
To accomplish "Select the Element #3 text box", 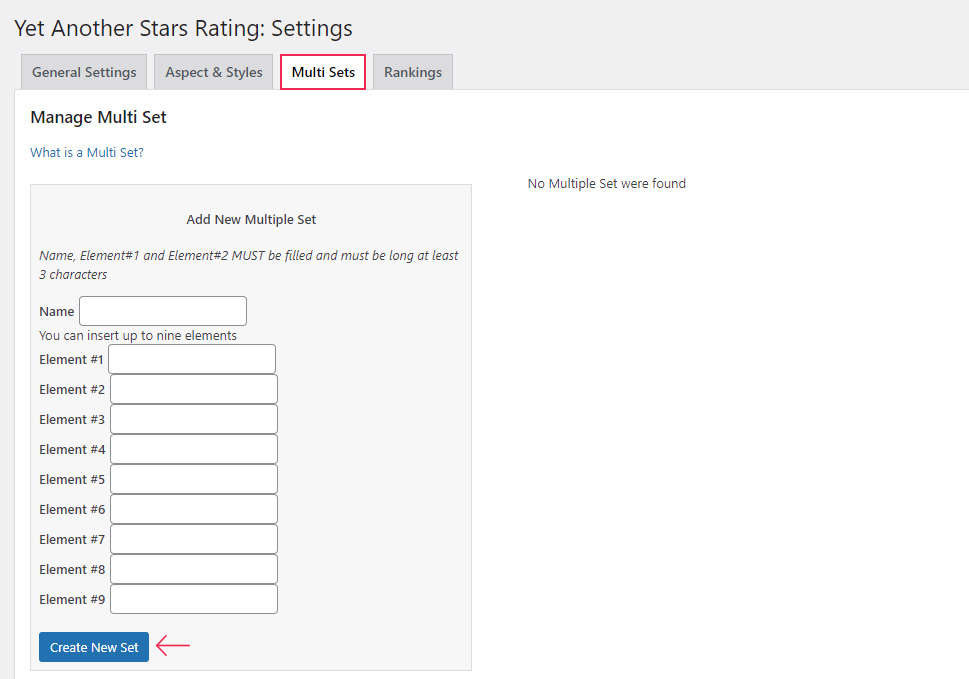I will (x=194, y=419).
